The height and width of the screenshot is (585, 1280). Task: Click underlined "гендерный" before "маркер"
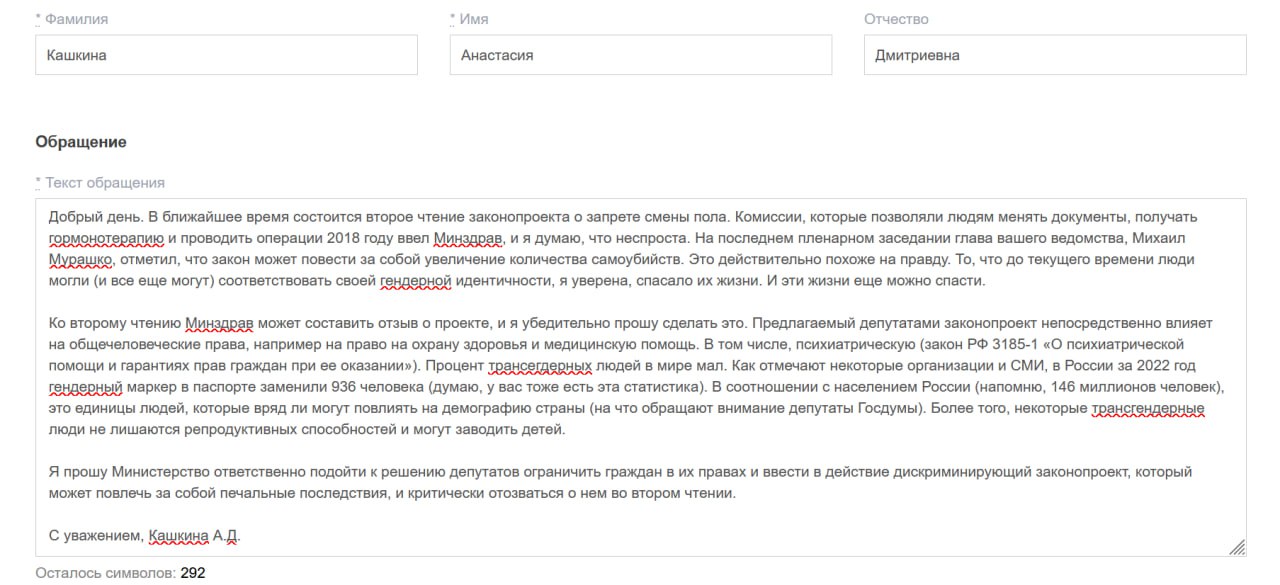[85, 387]
